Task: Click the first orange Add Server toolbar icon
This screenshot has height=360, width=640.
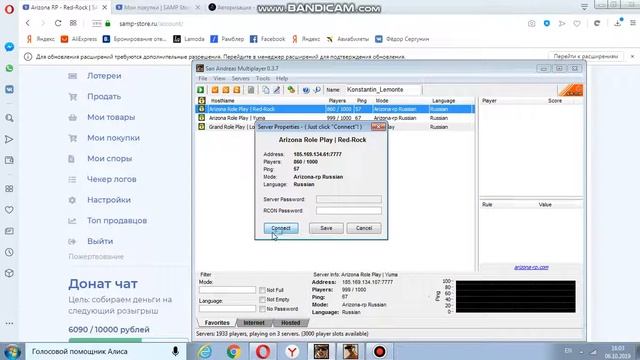Action: tap(215, 90)
